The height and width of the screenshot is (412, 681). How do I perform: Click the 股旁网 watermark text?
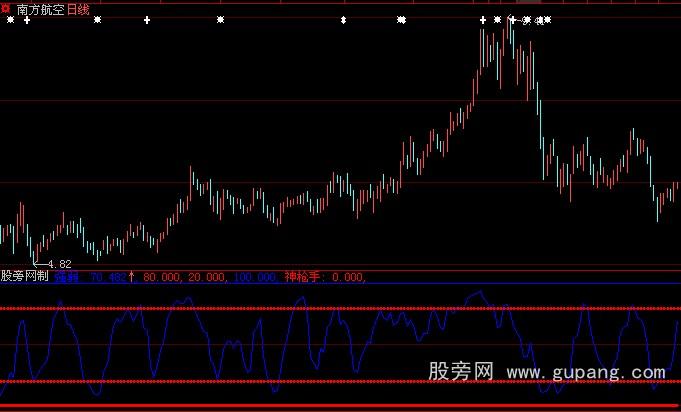[461, 372]
